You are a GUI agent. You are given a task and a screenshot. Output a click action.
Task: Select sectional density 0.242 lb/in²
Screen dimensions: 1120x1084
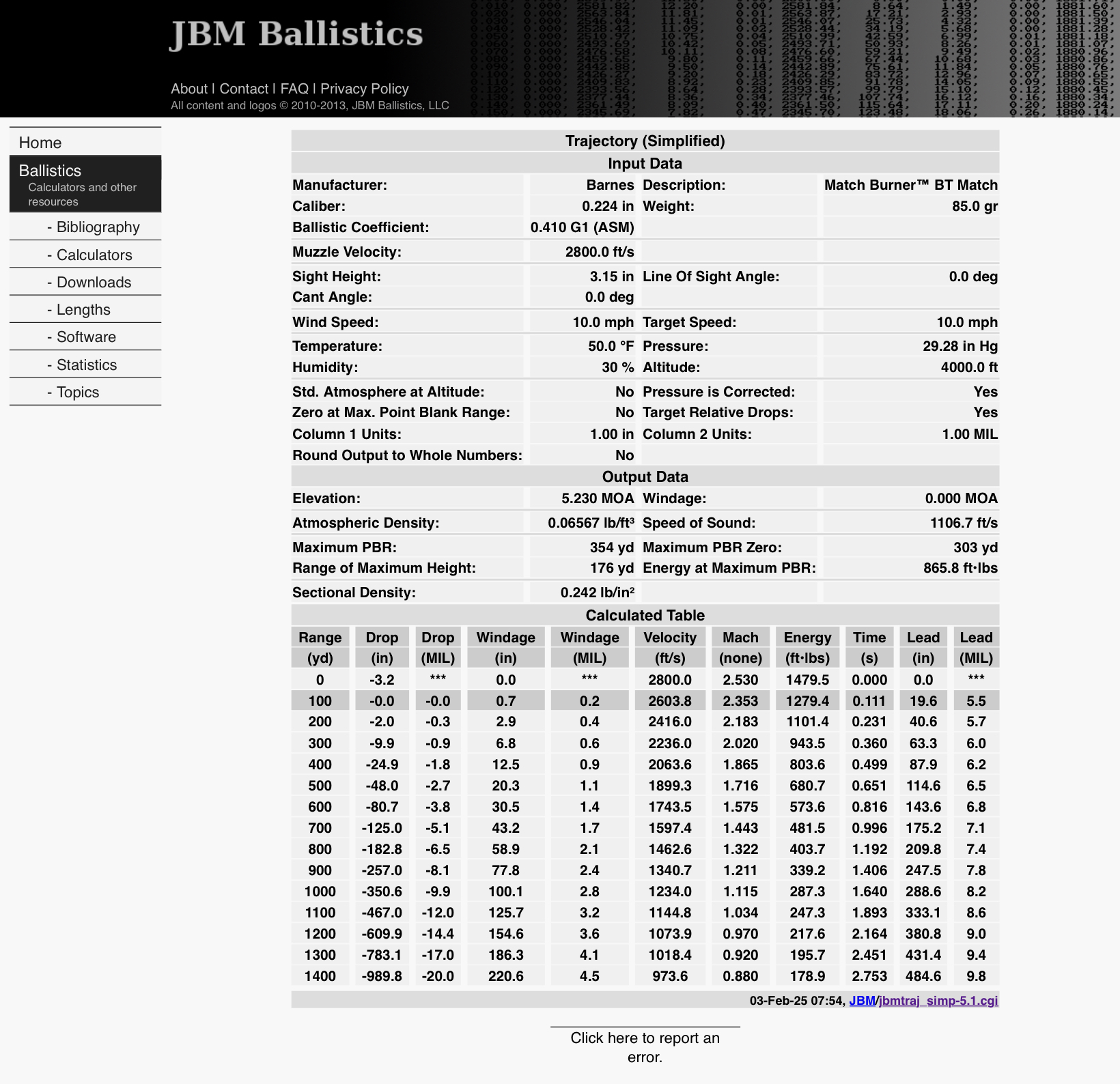tap(598, 593)
